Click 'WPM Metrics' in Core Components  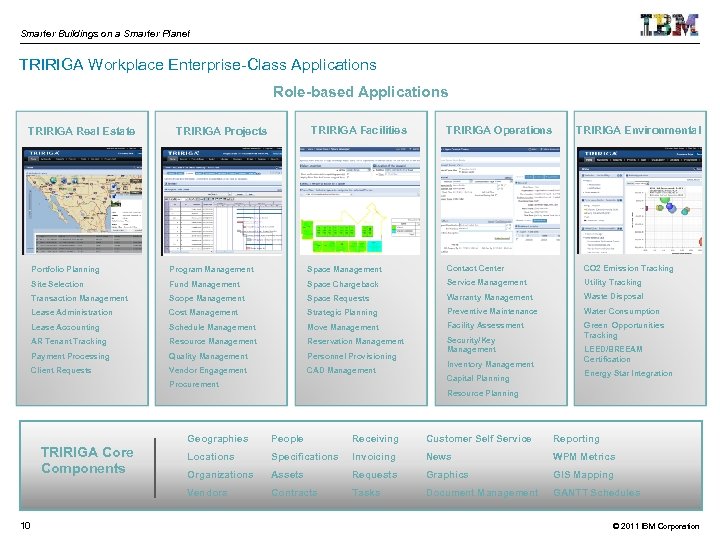pyautogui.click(x=584, y=457)
